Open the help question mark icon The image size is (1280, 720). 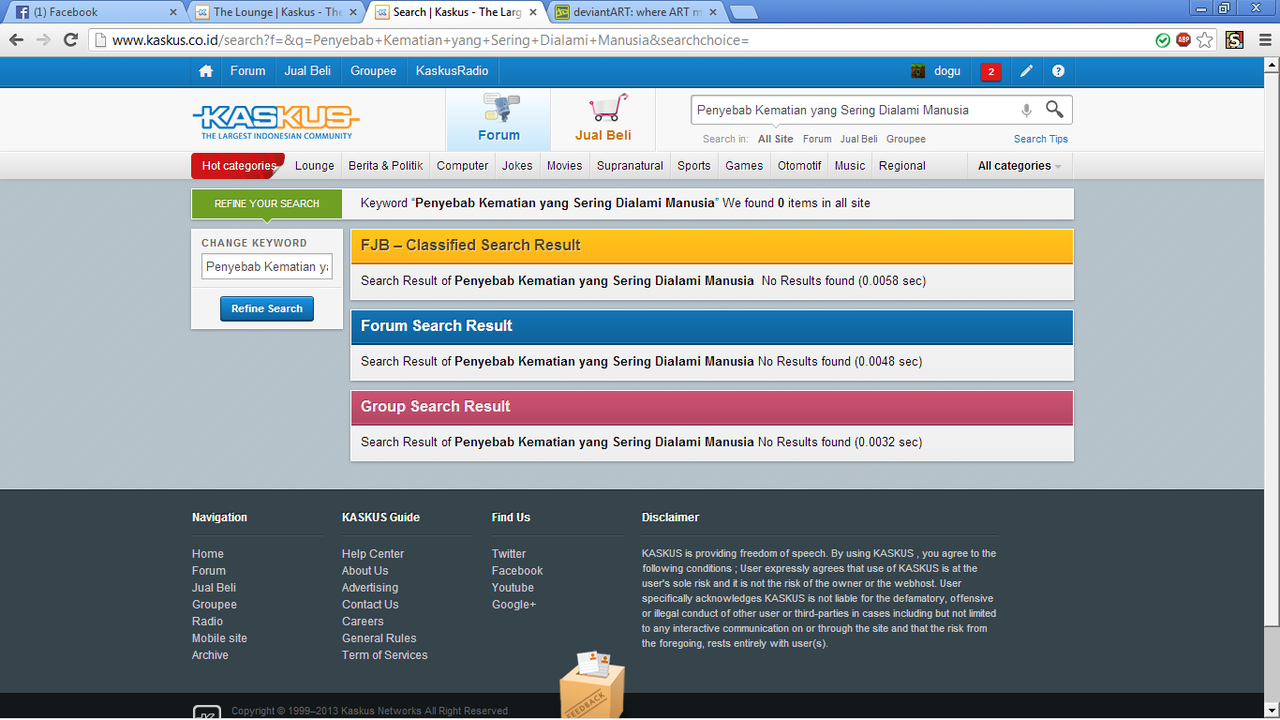click(1058, 71)
